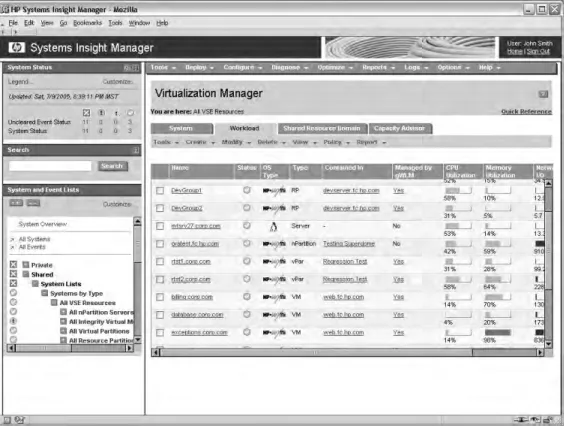This screenshot has width=566, height=426.
Task: Click the icon next to All Virtual Partitions
Action: [x=63, y=331]
